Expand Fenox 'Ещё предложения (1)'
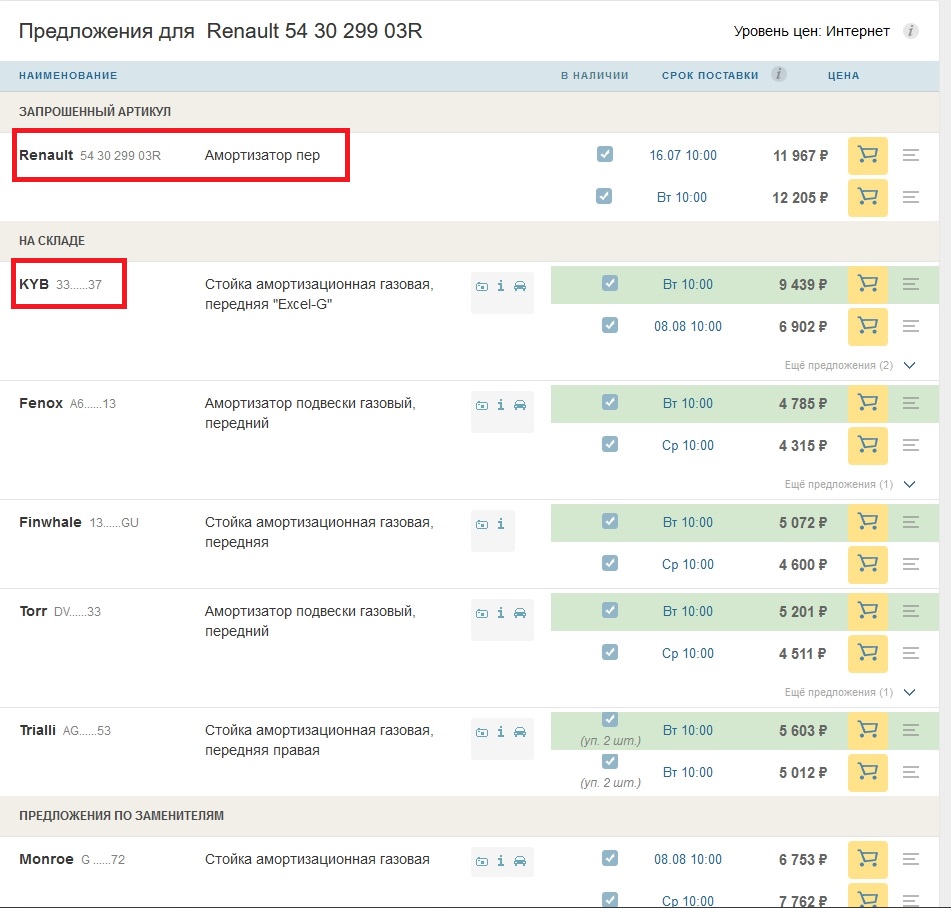The image size is (951, 908). [x=850, y=484]
